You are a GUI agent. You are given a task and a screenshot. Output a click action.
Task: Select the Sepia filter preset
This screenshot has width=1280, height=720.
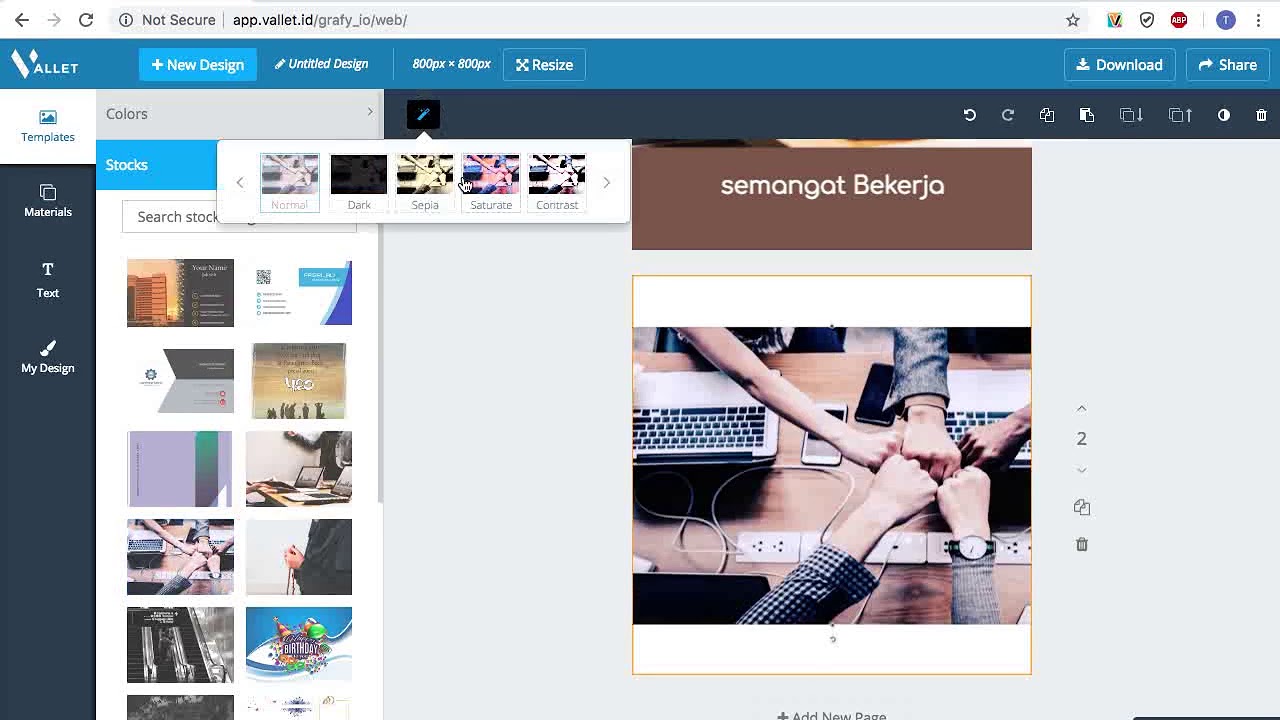coord(425,182)
